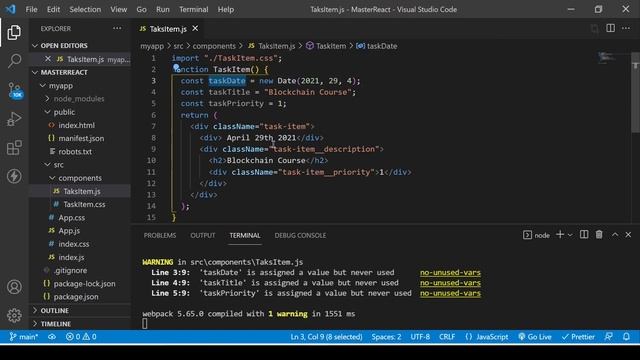Kill the terminal with trash icon
This screenshot has height=360, width=640.
pyautogui.click(x=599, y=234)
